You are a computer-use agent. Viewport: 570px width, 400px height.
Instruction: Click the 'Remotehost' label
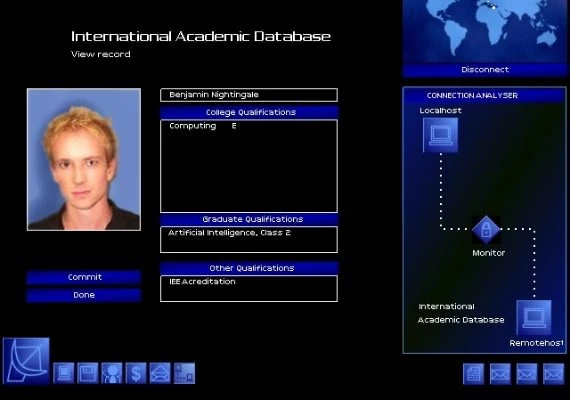pyautogui.click(x=537, y=343)
